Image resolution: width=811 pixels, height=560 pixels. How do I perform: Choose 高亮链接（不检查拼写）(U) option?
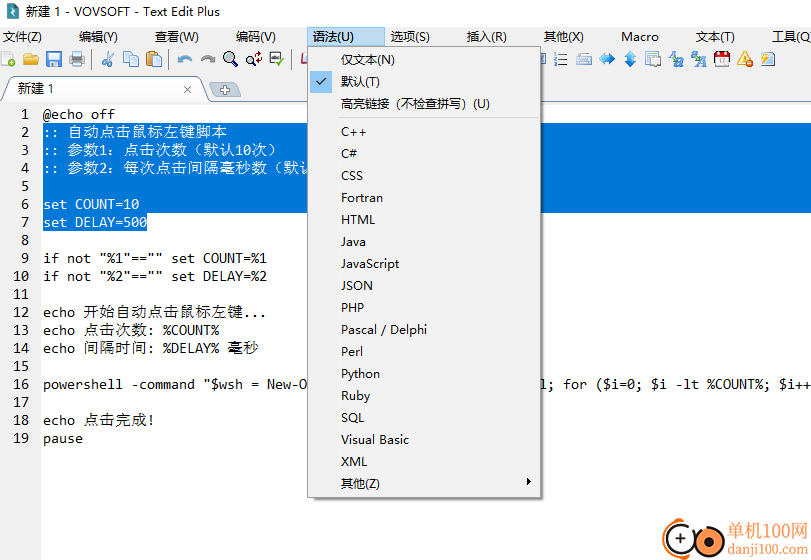tap(424, 104)
